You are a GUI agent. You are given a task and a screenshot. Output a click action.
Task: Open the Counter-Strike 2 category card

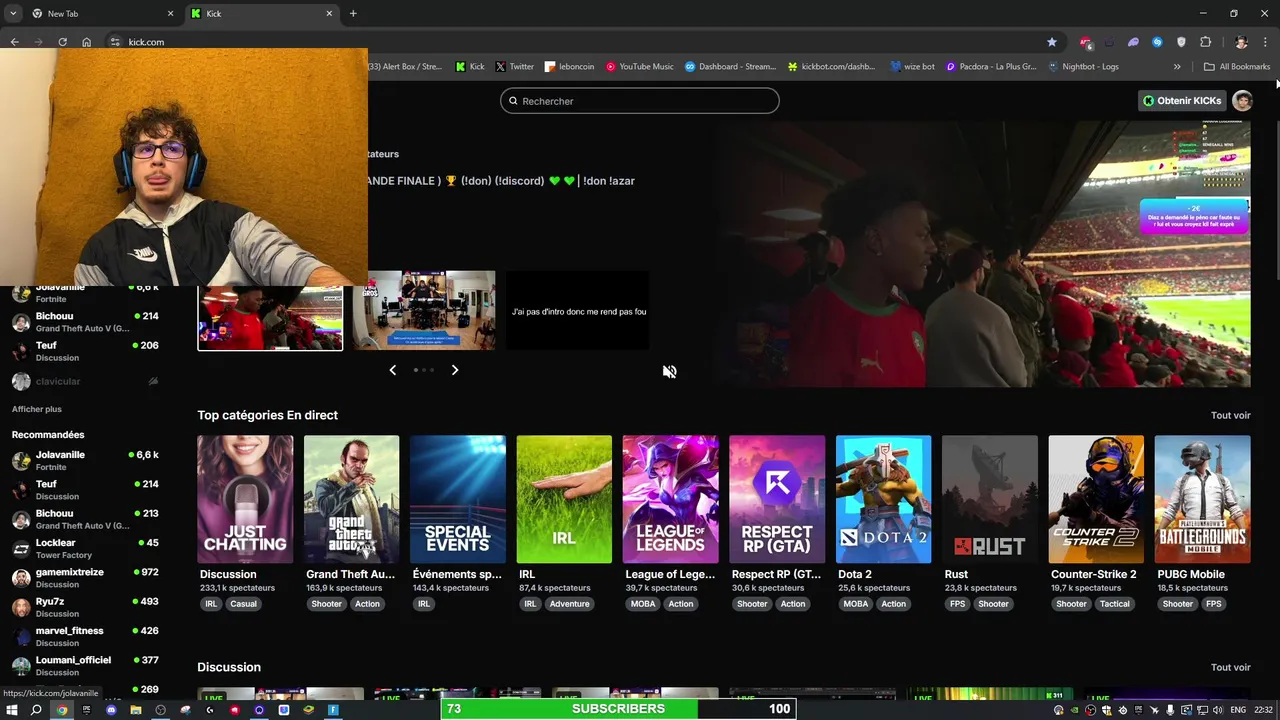click(x=1096, y=499)
